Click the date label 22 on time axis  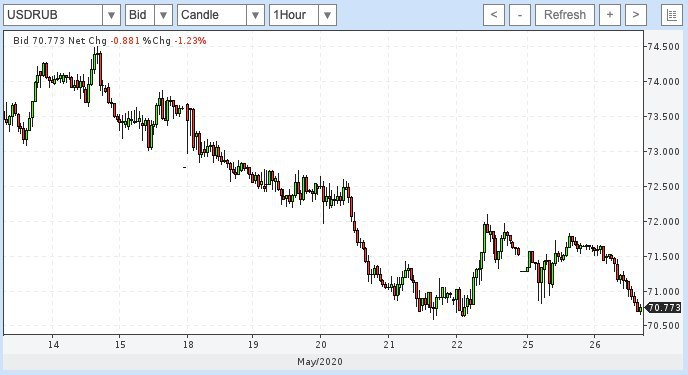[457, 345]
